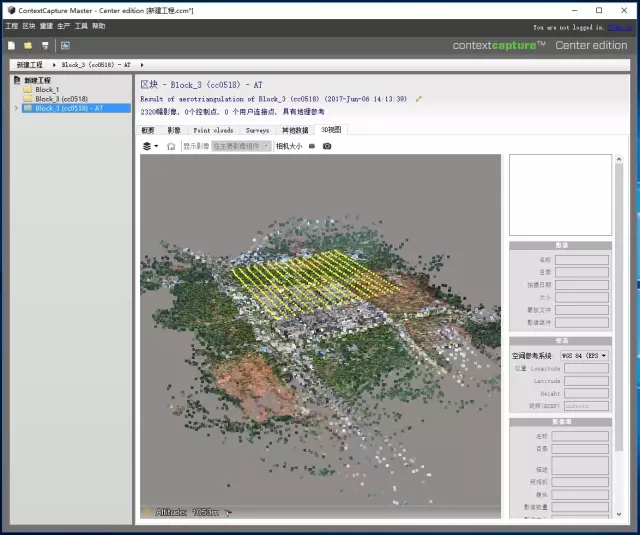
Task: Open the 显示影像 photo display dropdown
Action: click(241, 146)
